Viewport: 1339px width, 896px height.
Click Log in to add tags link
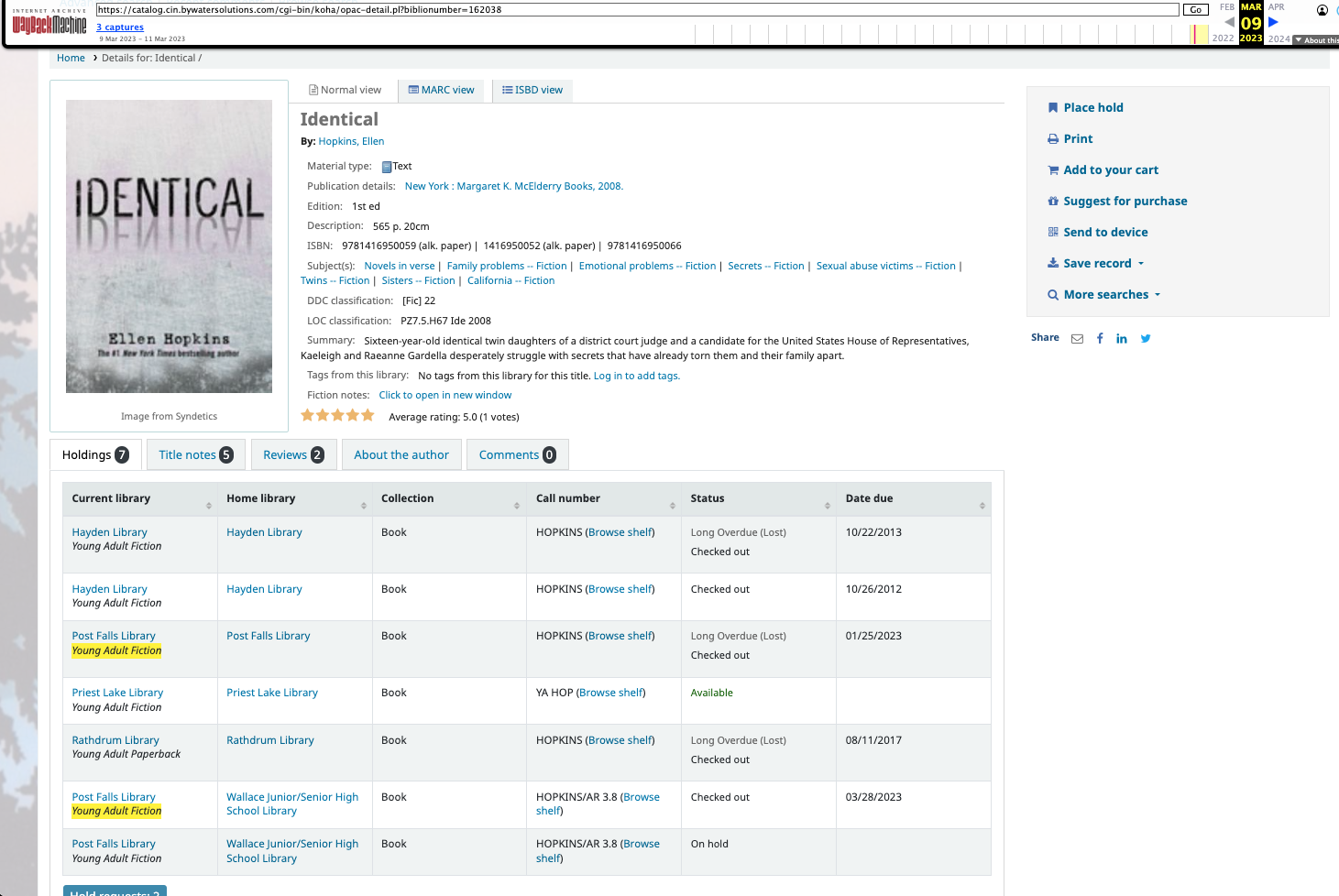point(637,376)
